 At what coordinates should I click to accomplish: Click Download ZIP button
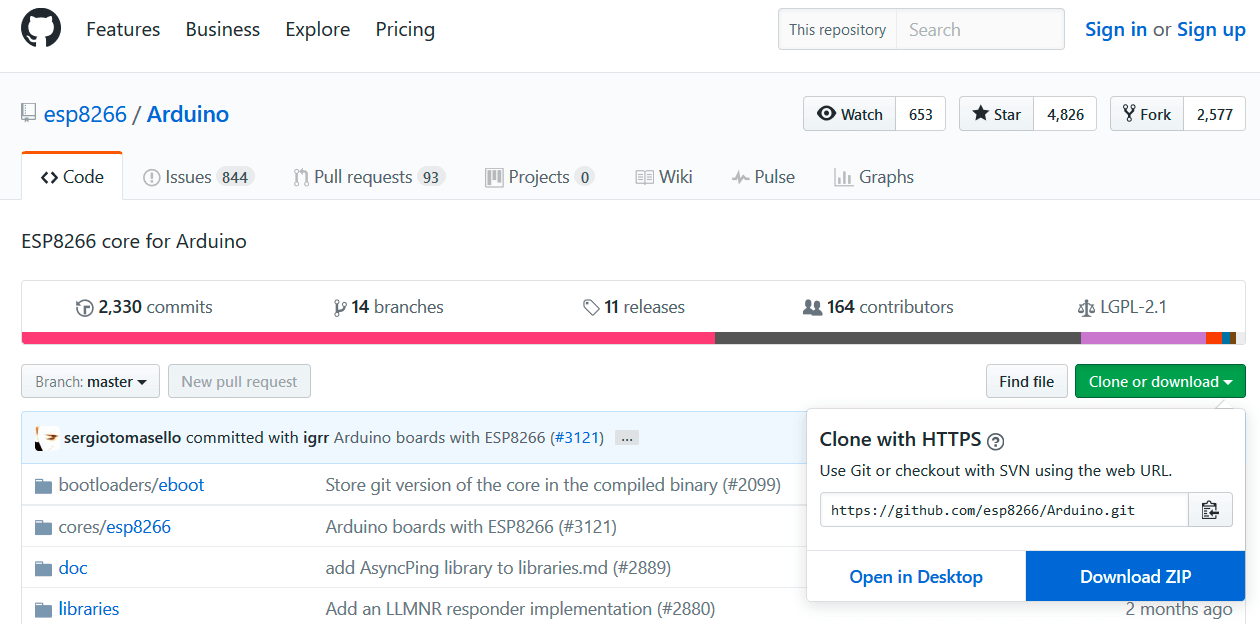[1135, 577]
